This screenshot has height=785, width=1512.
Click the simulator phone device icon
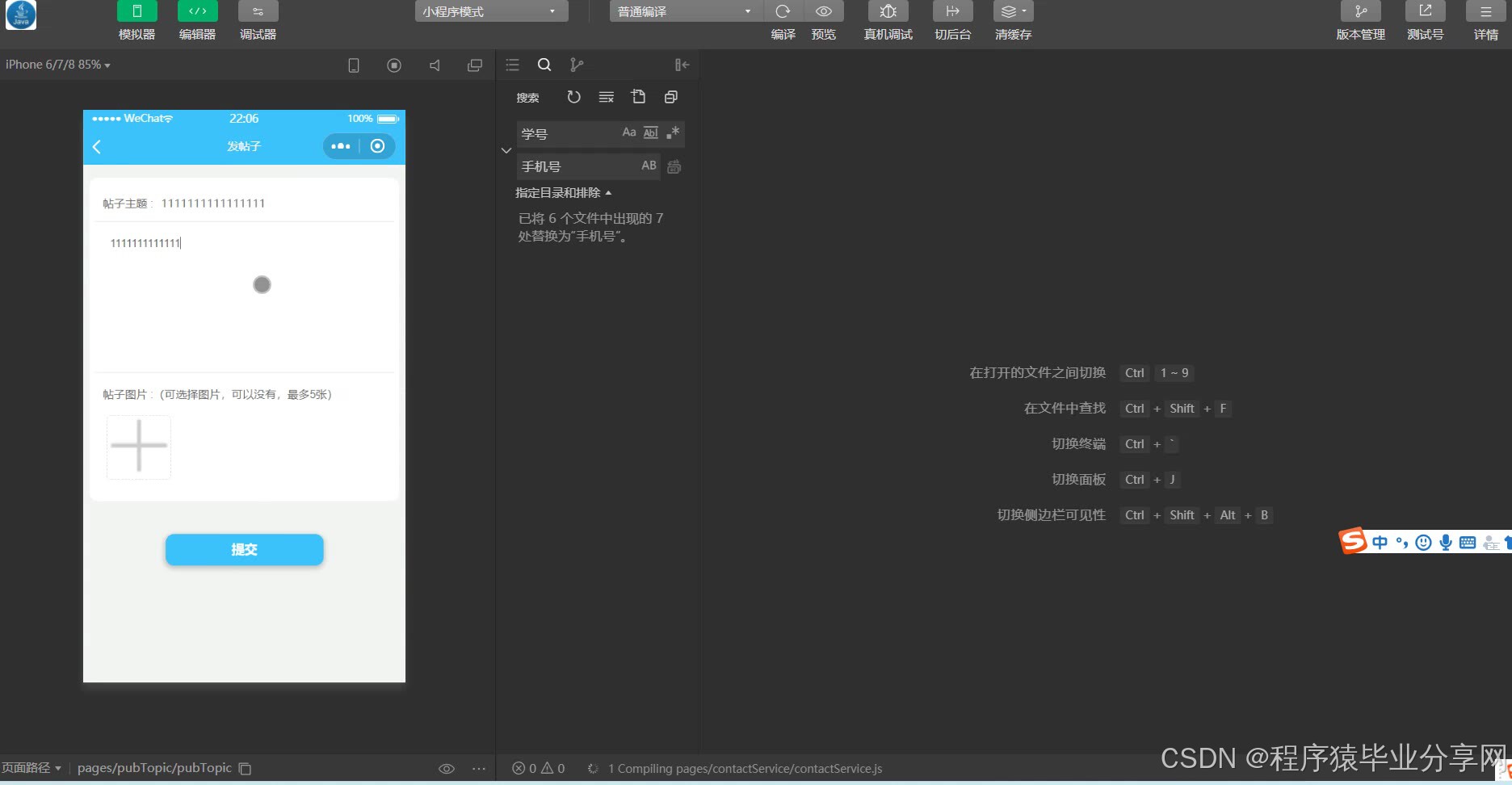354,65
